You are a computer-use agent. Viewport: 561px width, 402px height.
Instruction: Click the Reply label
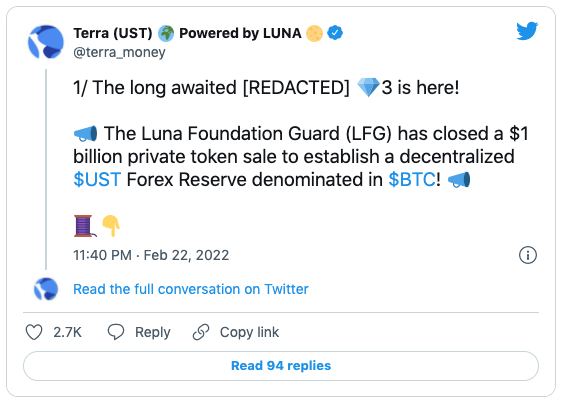[x=153, y=332]
